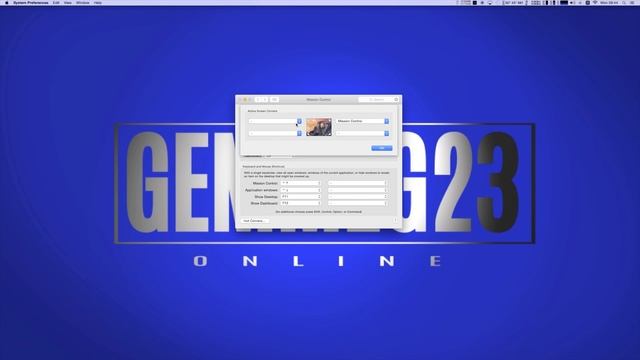Open the help button in Mission Control pane
Viewport: 640px width, 360px height.
395,220
